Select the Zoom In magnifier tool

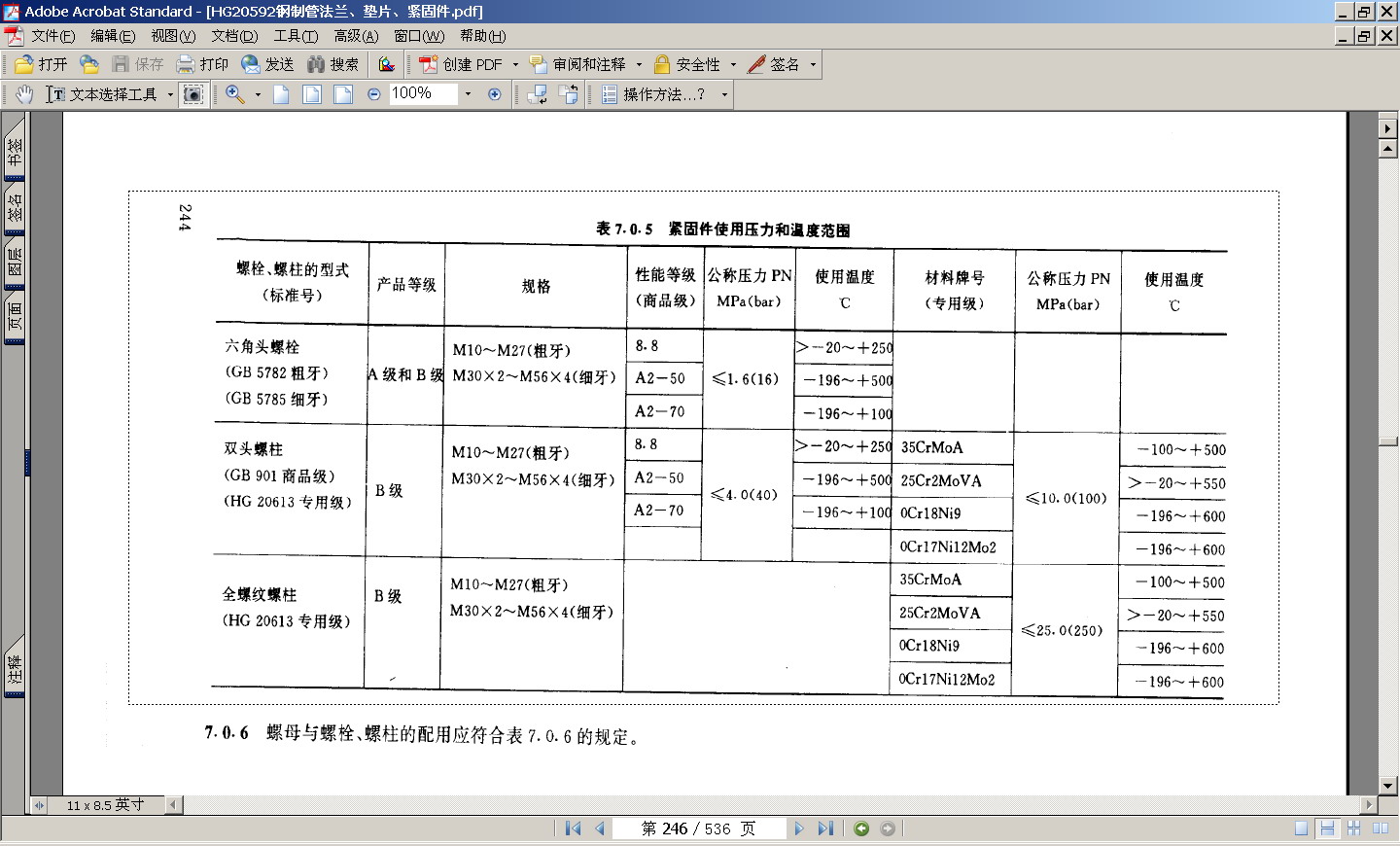[235, 94]
